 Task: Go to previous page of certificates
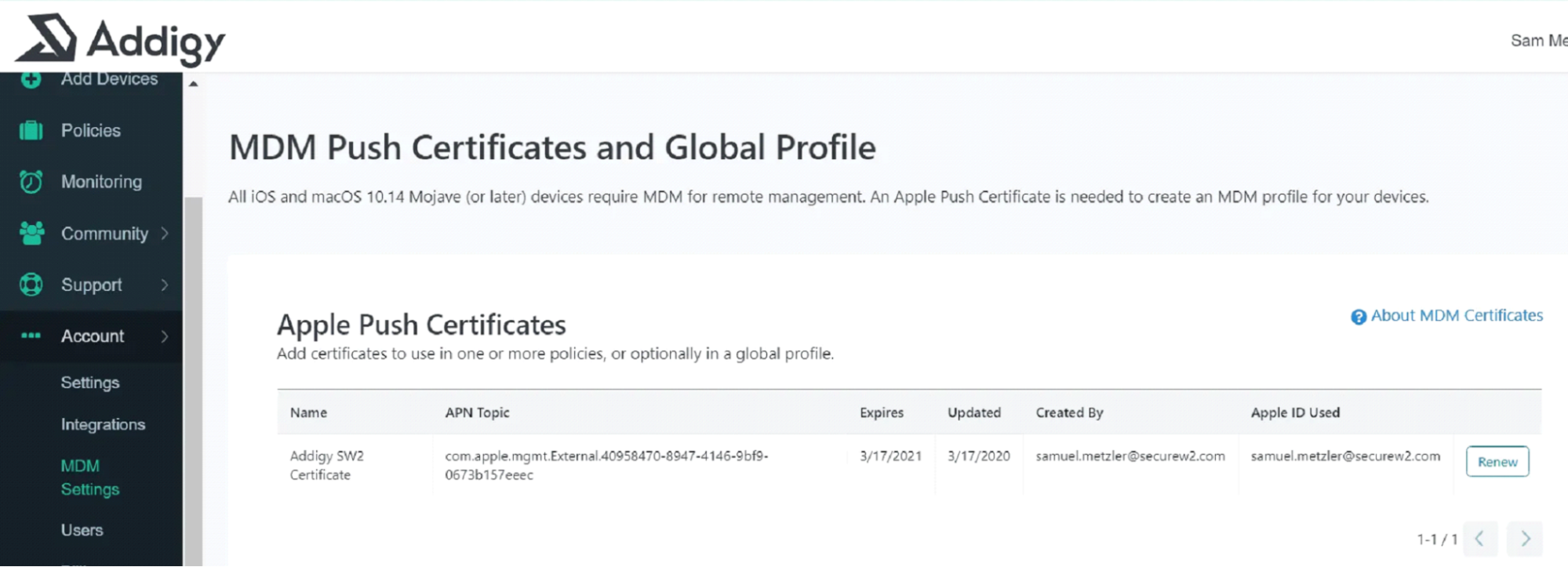(x=1479, y=539)
